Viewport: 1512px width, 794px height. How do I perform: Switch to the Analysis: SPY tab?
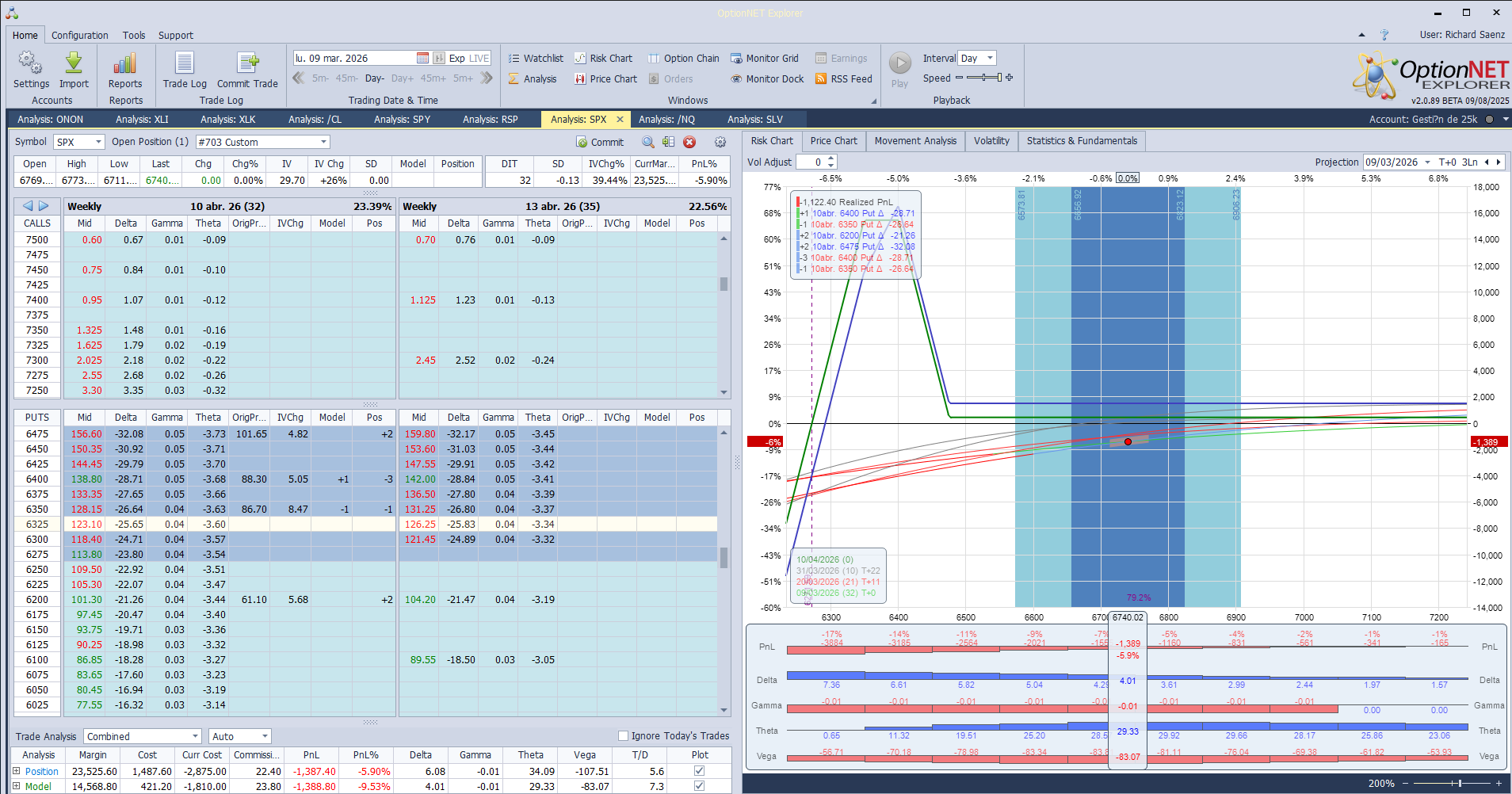point(402,120)
